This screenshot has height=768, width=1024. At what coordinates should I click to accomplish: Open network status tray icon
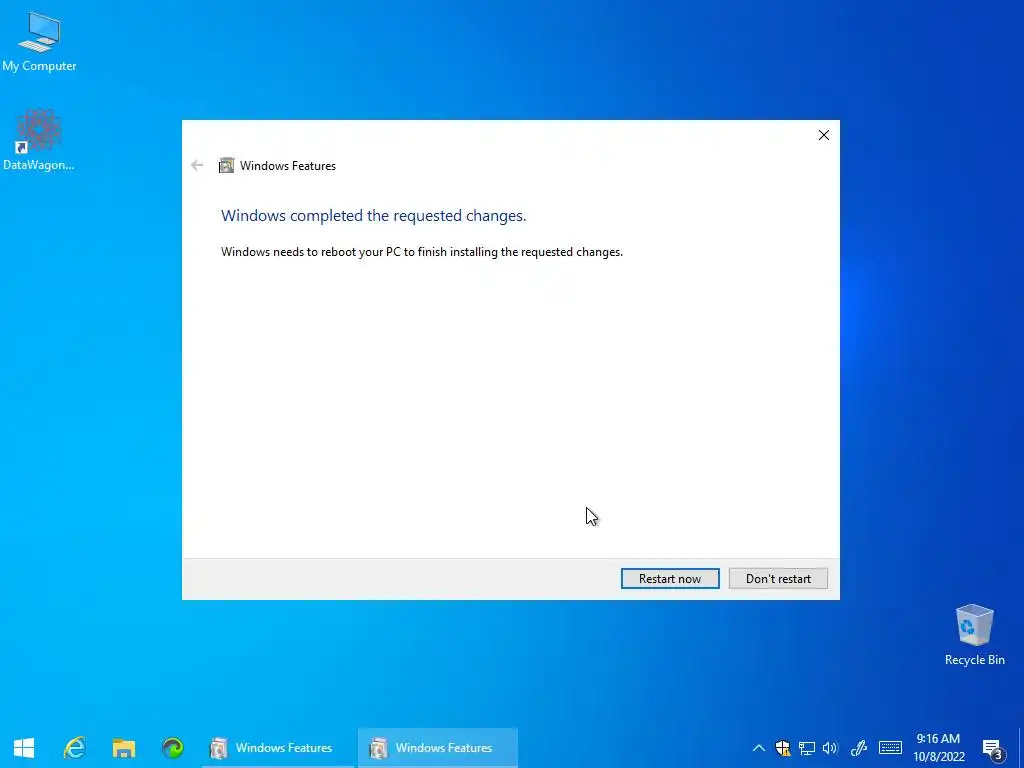(807, 748)
